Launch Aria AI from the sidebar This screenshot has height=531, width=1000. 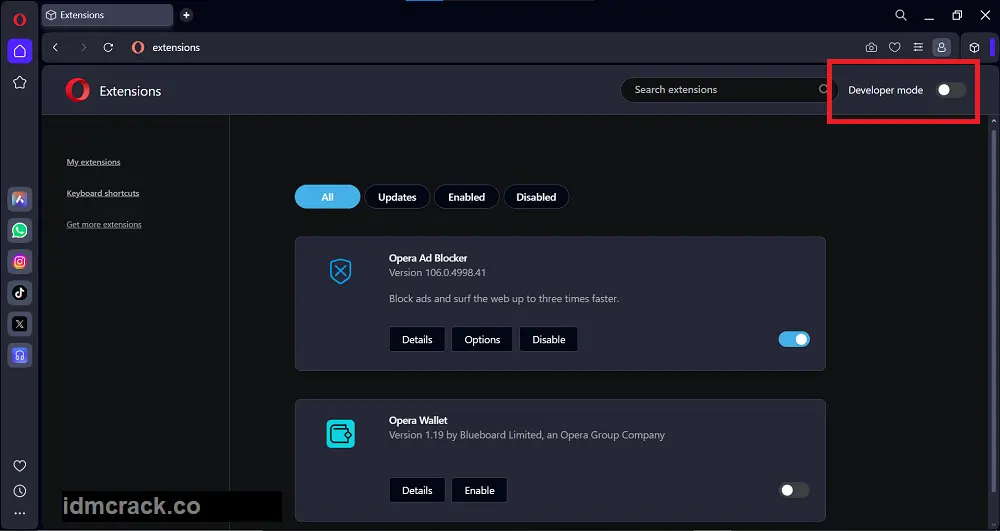click(20, 200)
